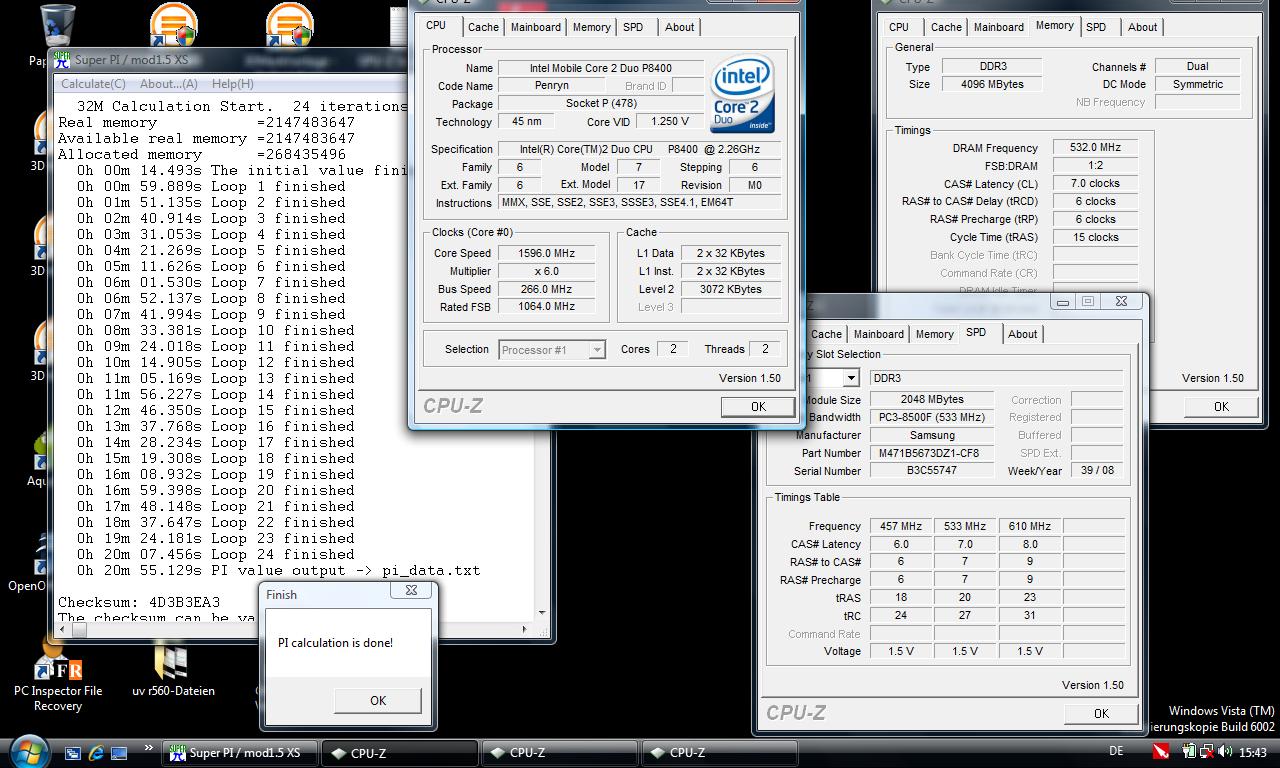Click the DRAM Frequency 532.0 MHz value
This screenshot has height=768, width=1280.
click(x=1095, y=147)
